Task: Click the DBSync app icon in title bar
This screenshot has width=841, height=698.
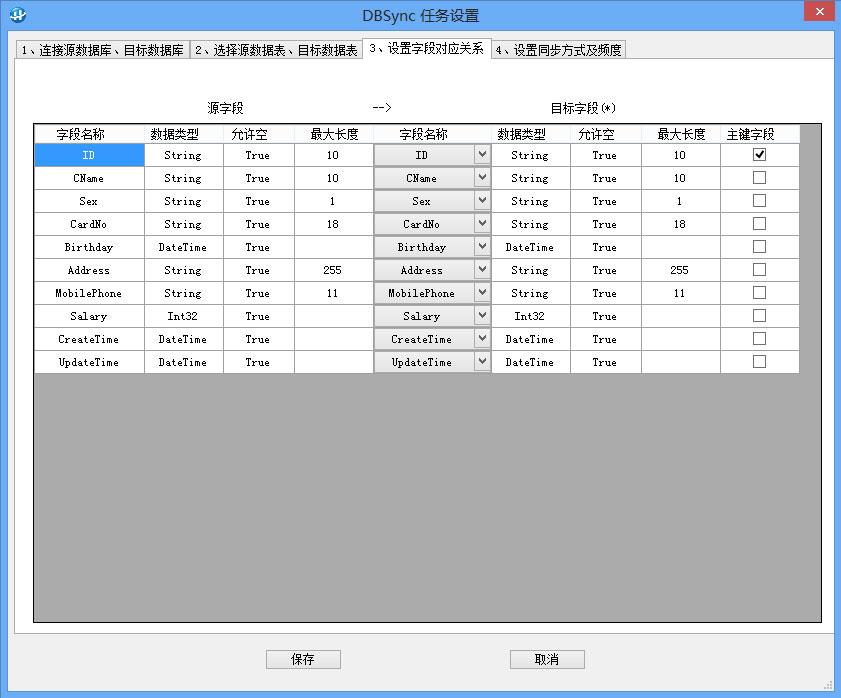Action: (18, 14)
